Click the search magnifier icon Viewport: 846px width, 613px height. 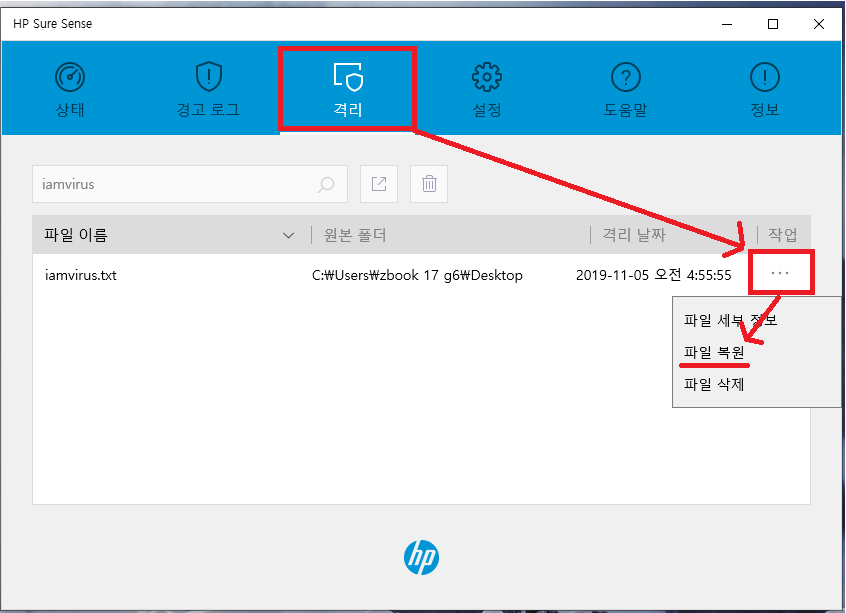pos(326,185)
